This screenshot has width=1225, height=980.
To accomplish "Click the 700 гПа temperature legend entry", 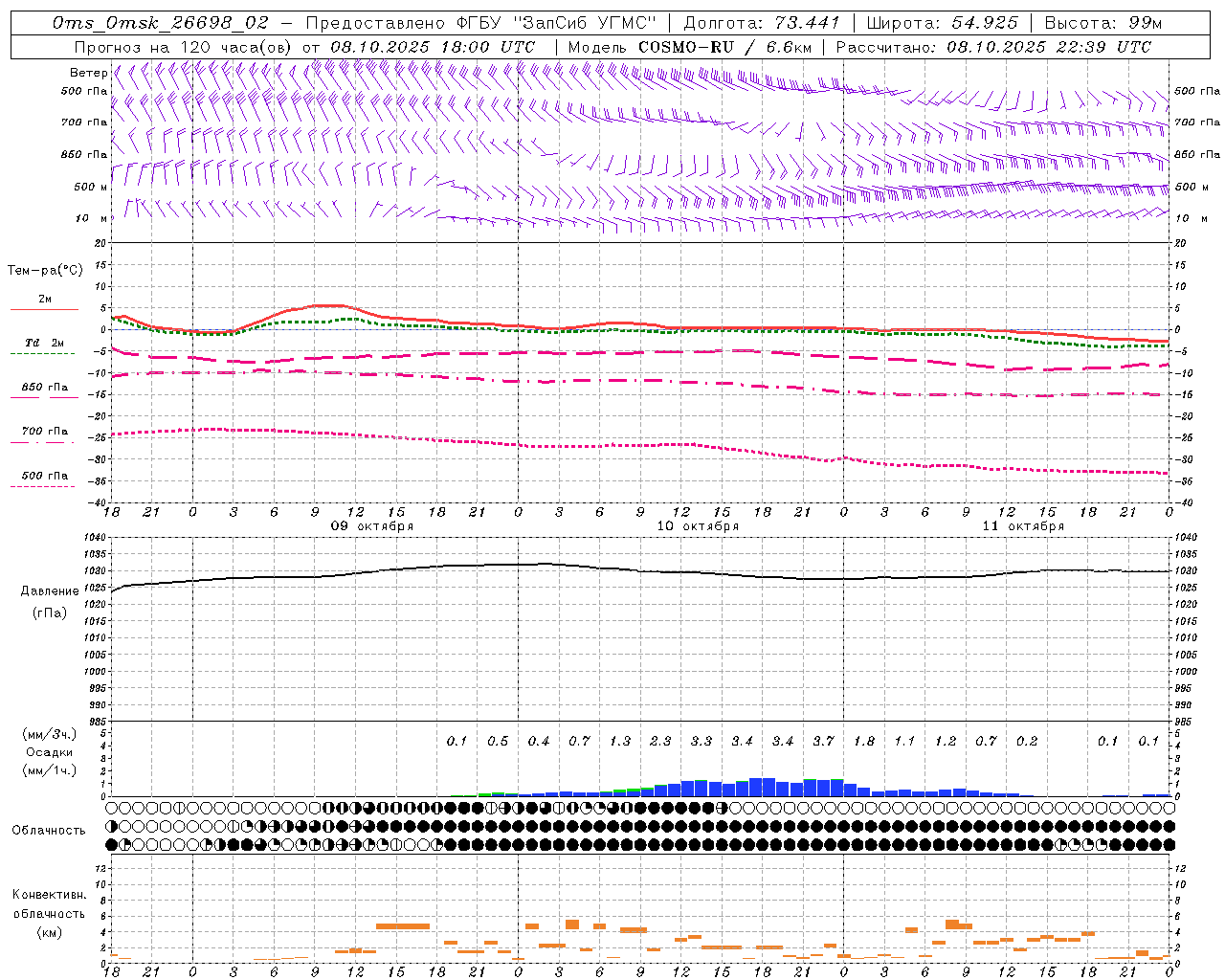I will coord(44,435).
